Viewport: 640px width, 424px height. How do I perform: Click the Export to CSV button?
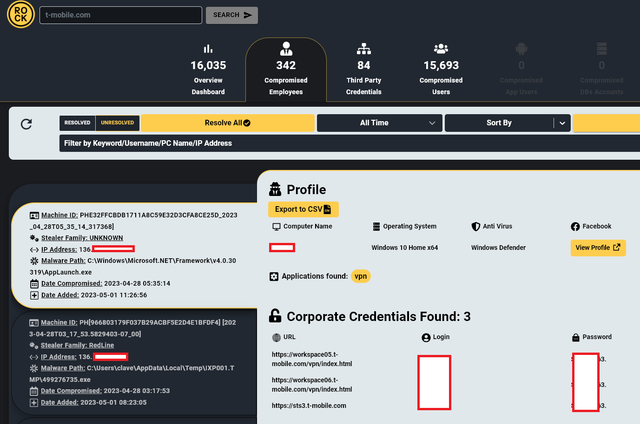click(303, 209)
